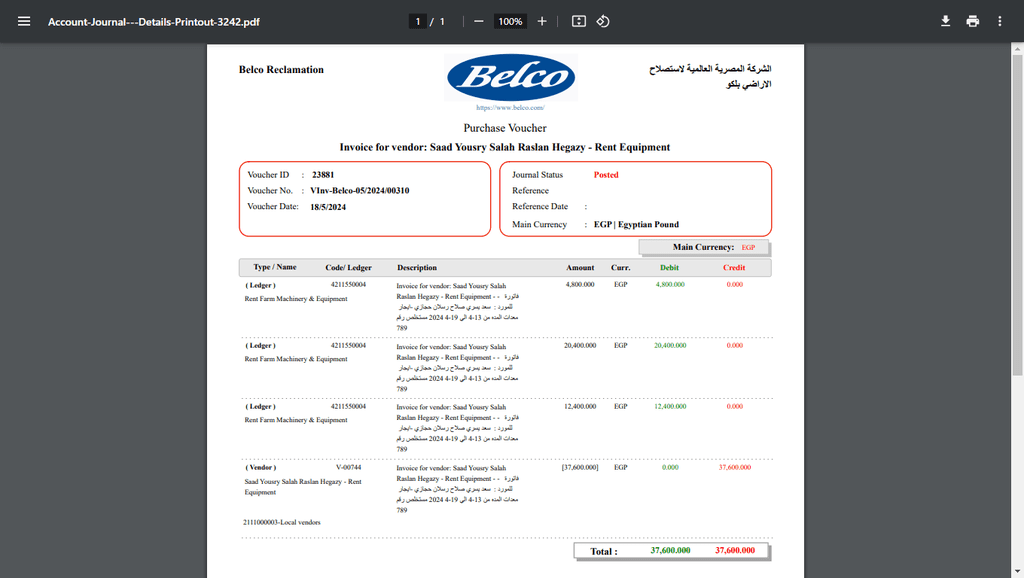This screenshot has height=578, width=1024.
Task: Select the 4,800.000 amount value
Action: coord(580,285)
